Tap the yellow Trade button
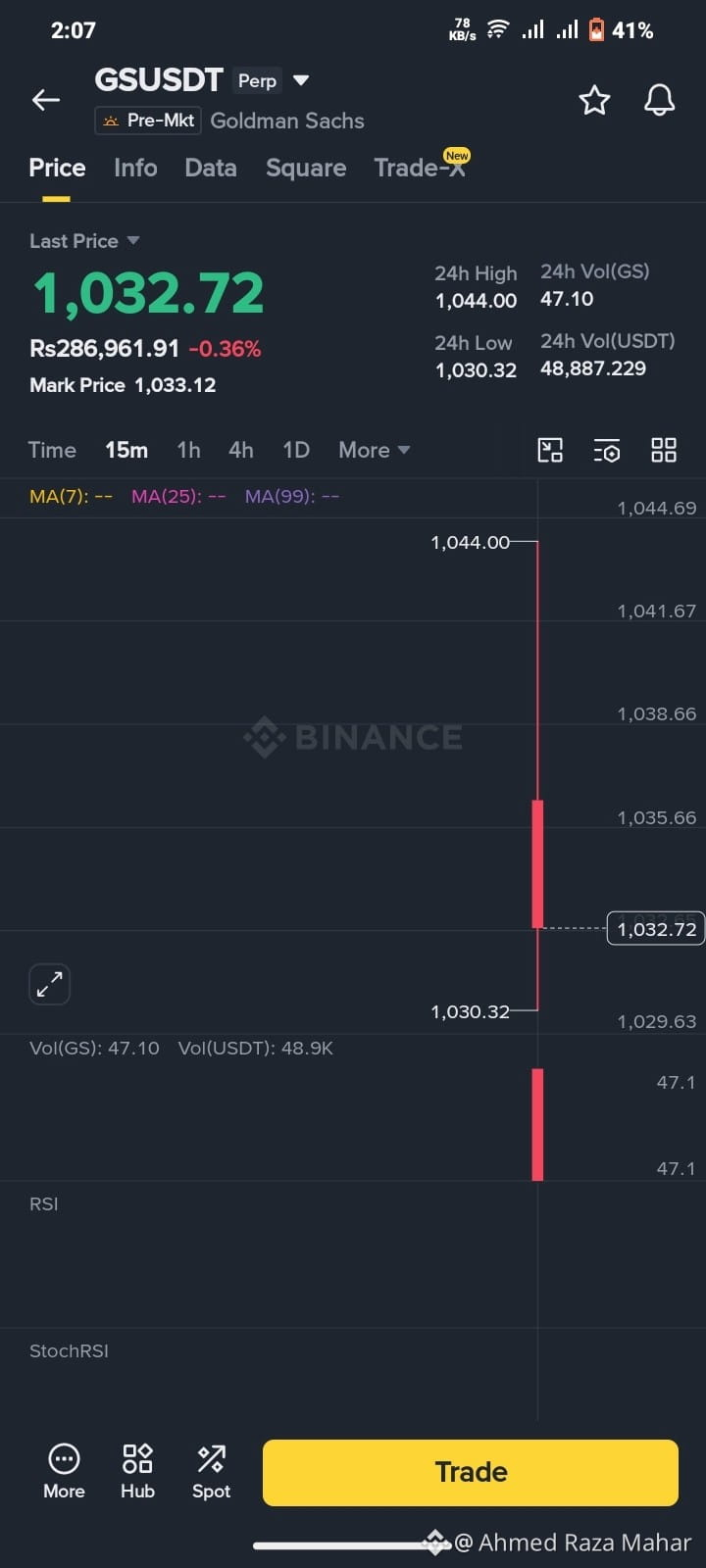706x1568 pixels. 471,1472
